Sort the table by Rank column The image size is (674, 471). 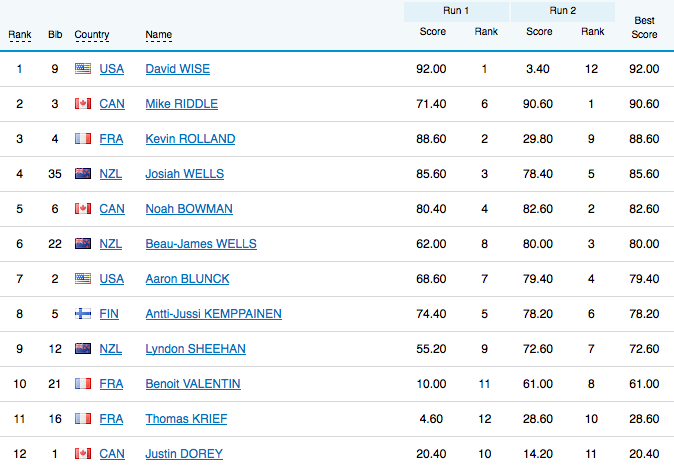(20, 35)
